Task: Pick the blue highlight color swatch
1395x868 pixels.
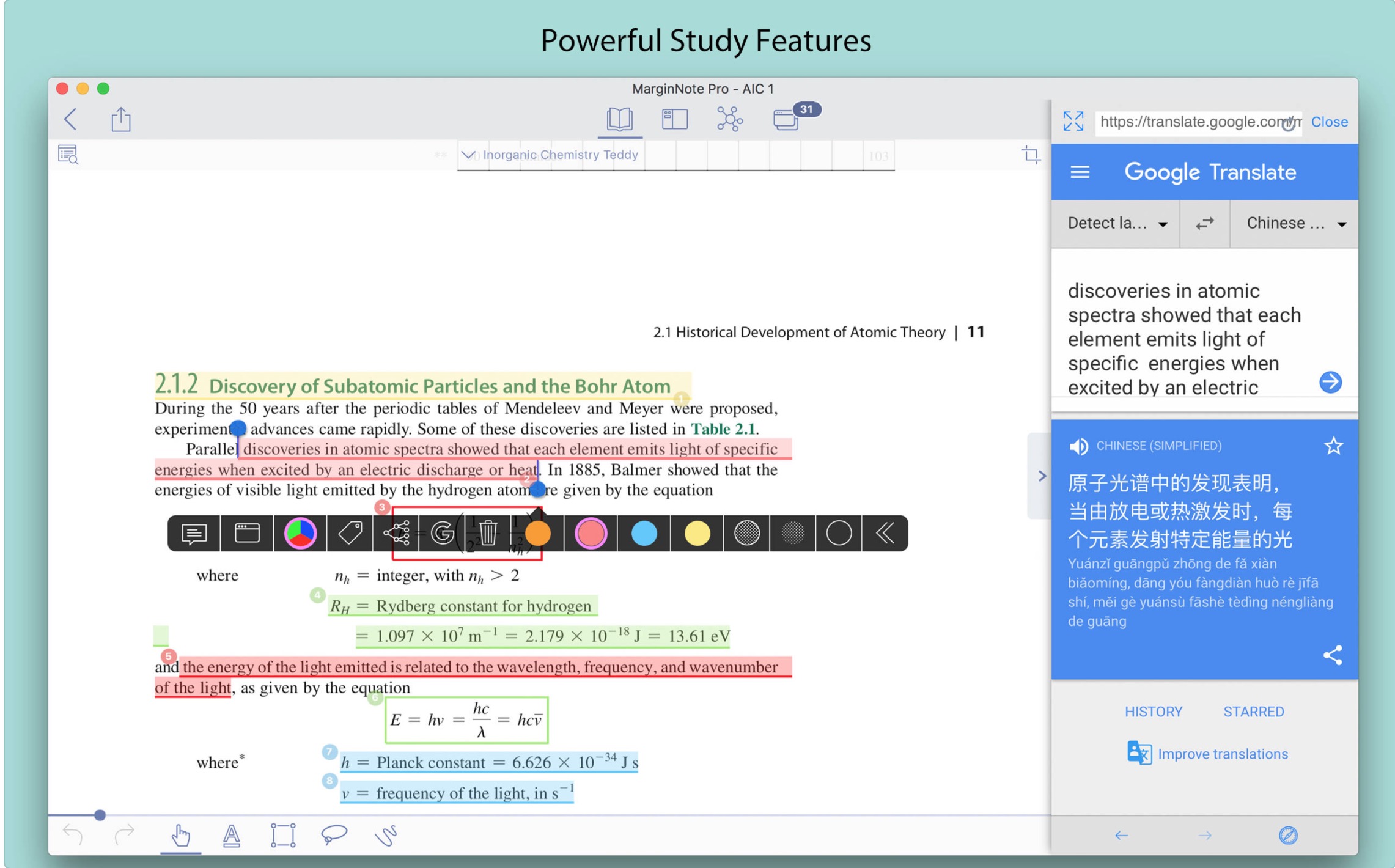Action: 644,533
